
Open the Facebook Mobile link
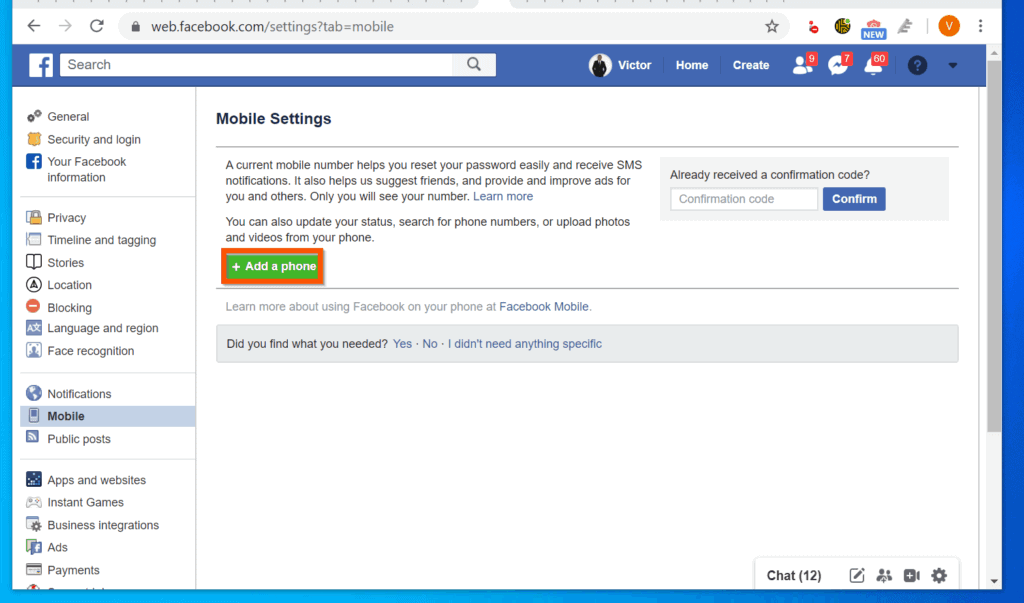543,307
